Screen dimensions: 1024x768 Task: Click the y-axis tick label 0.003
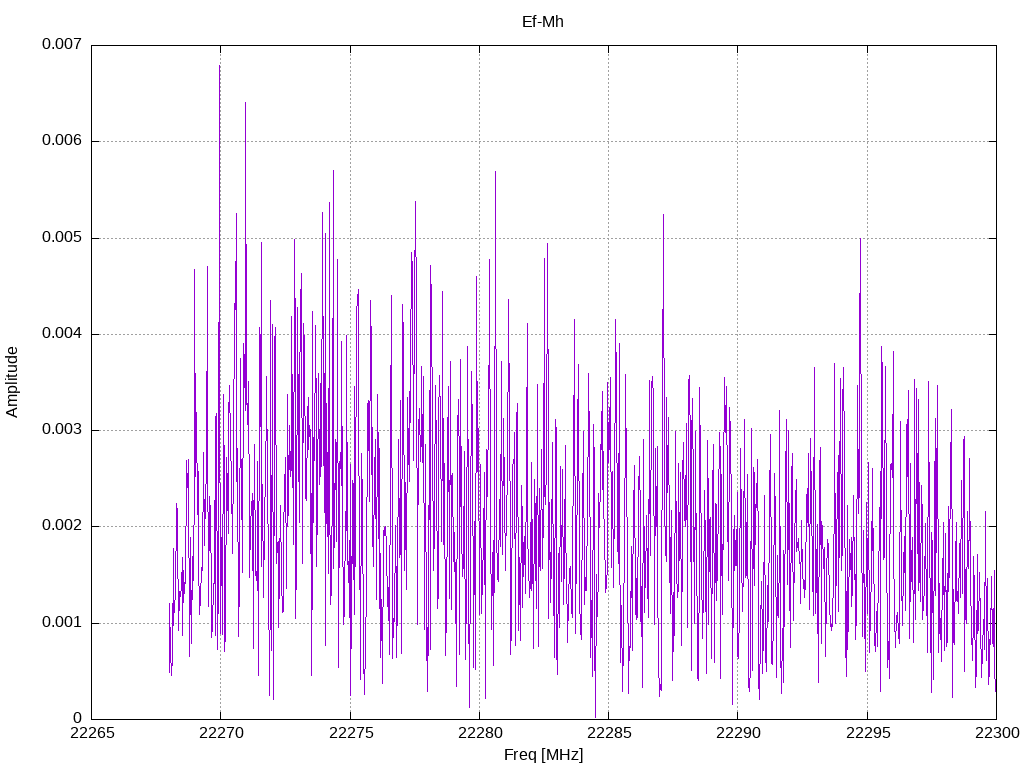(x=62, y=429)
